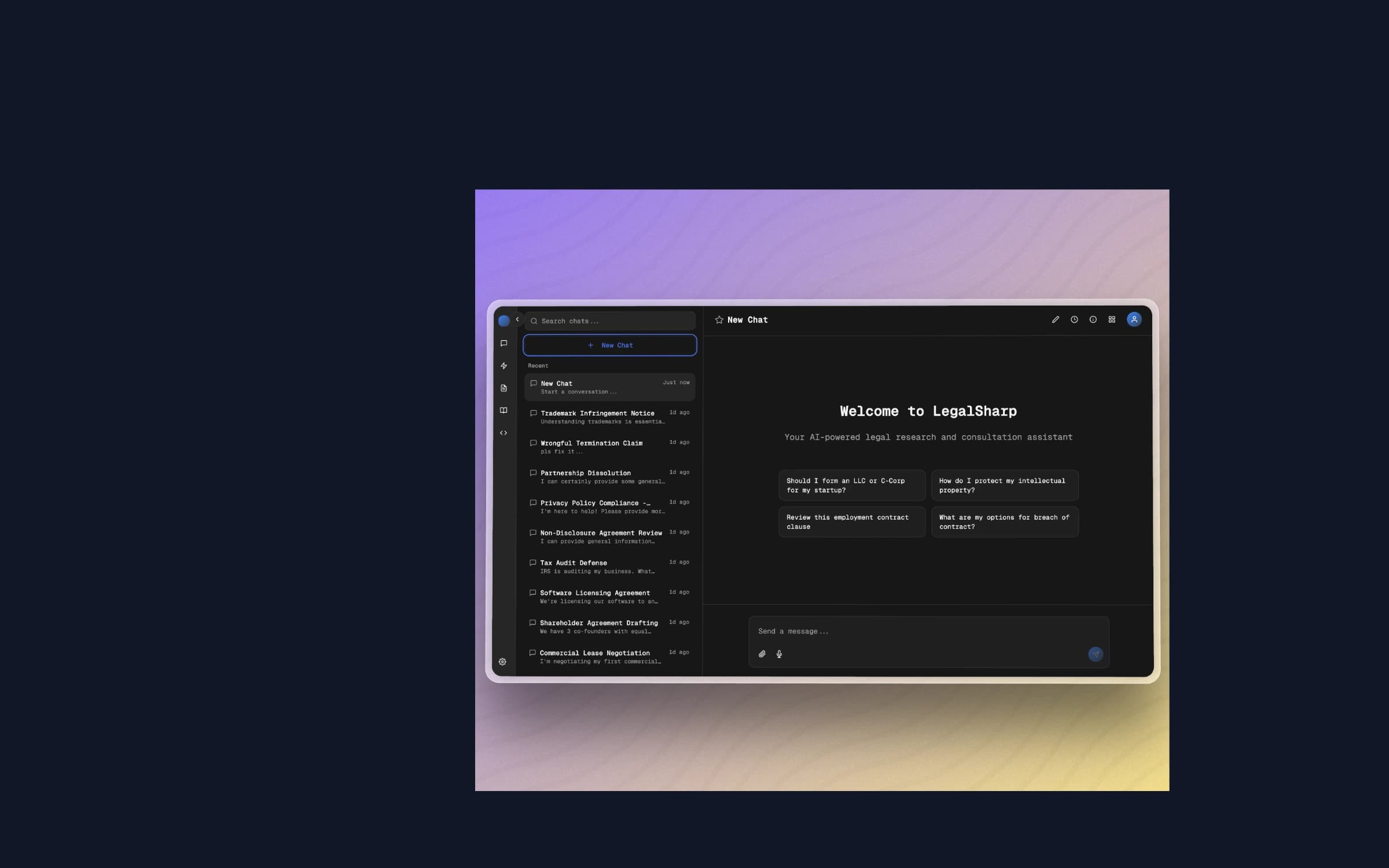Click the blue send message button
Screen dimensions: 1389x868
(x=1096, y=654)
